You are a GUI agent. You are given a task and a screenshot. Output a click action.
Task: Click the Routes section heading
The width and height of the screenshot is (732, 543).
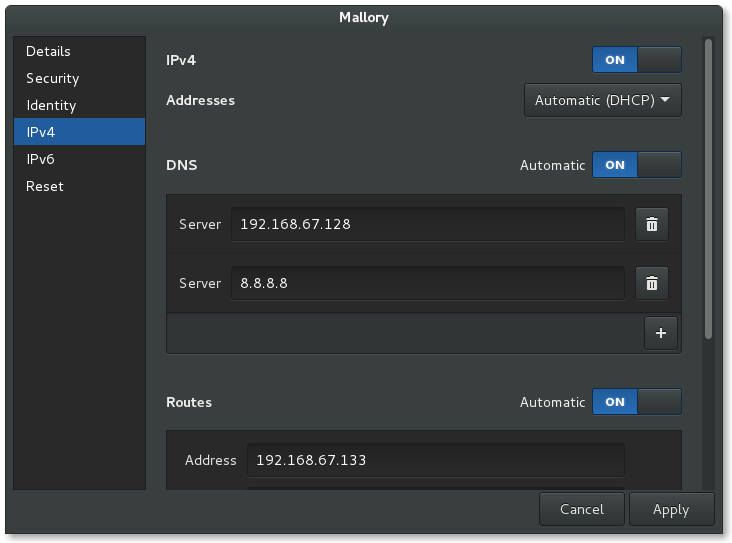point(189,402)
